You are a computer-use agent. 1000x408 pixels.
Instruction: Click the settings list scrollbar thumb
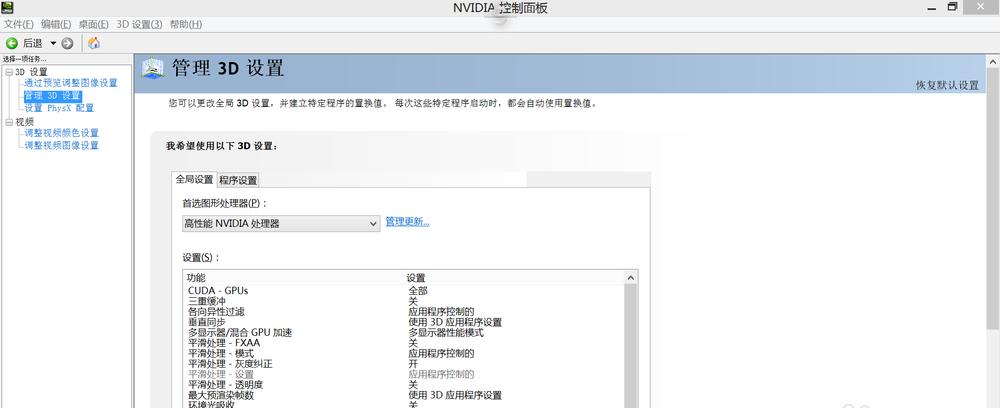point(630,346)
